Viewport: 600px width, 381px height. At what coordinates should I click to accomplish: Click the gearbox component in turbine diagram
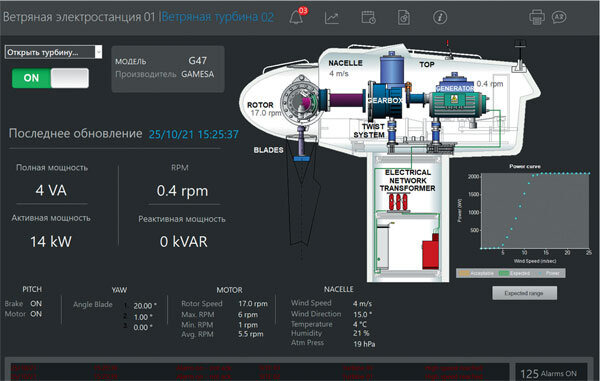click(385, 100)
